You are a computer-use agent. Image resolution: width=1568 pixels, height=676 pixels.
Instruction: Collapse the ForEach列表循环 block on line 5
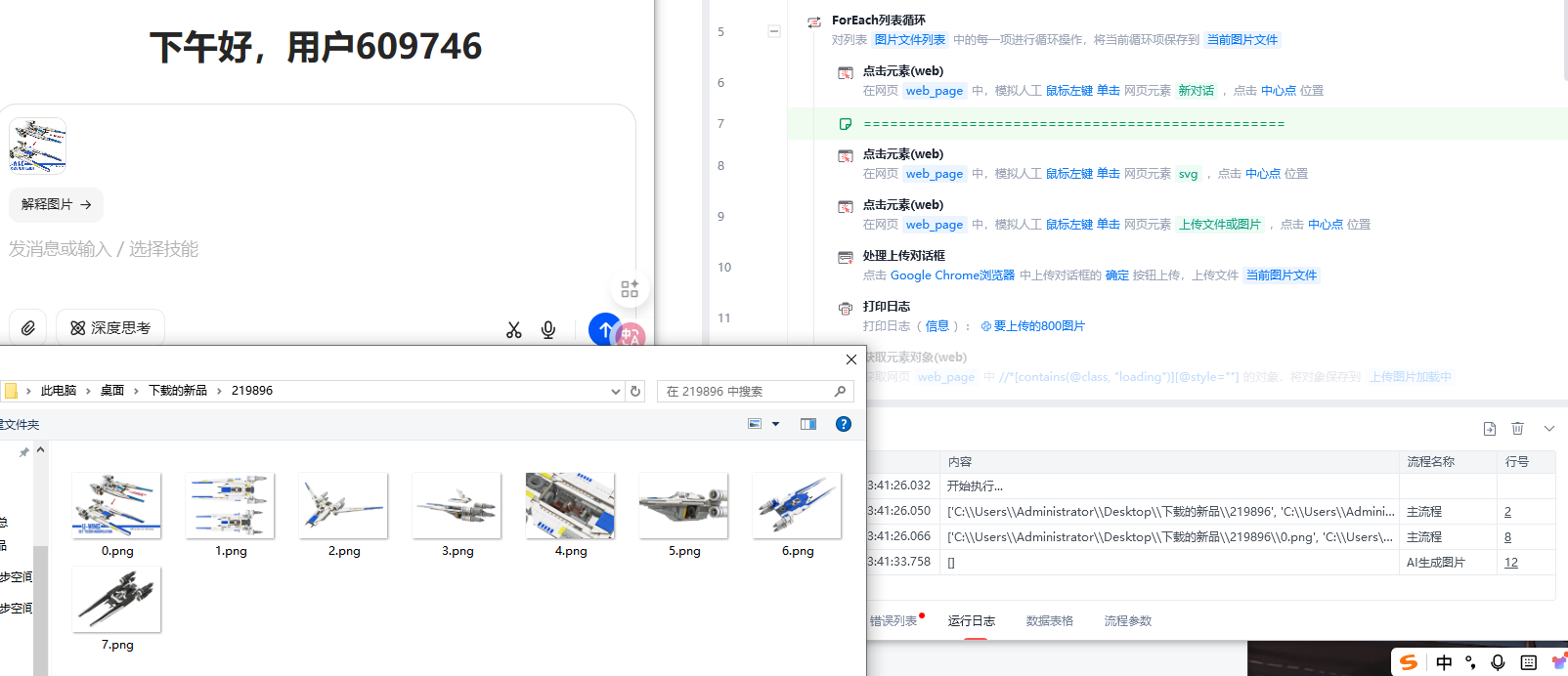click(x=774, y=31)
